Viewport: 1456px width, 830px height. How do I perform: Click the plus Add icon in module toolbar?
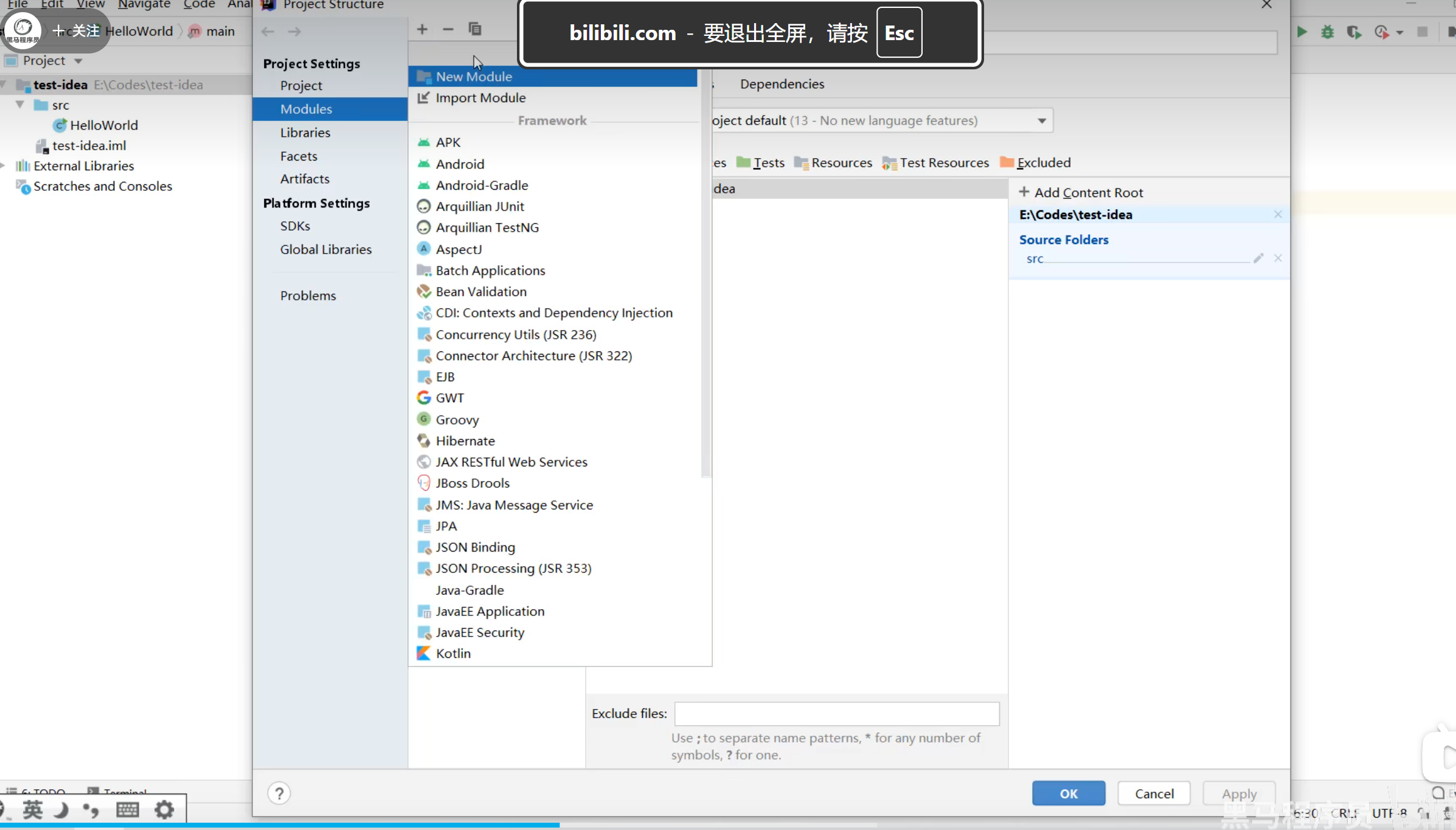click(x=422, y=29)
